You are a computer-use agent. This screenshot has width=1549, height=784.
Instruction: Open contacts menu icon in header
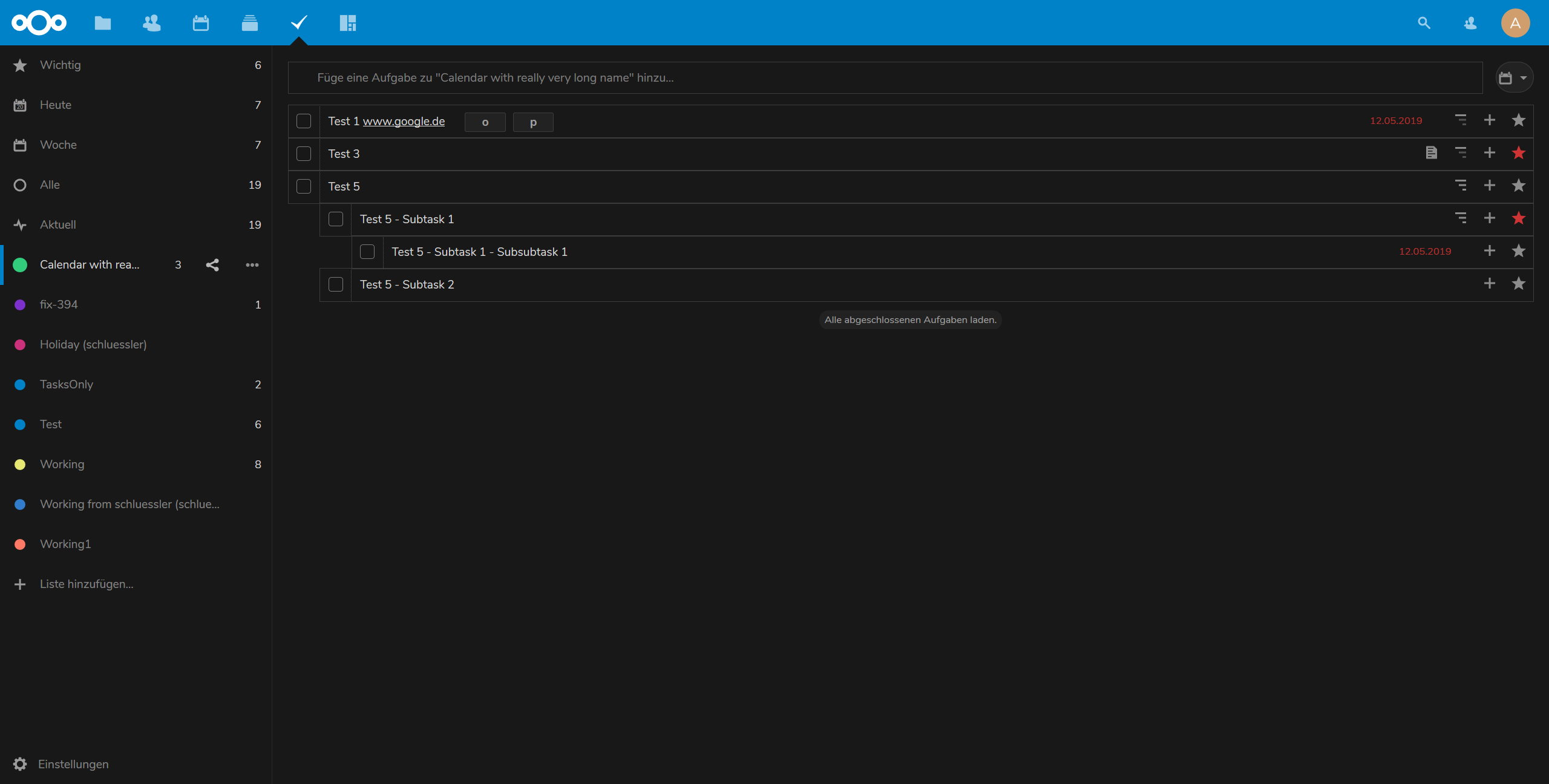click(x=1470, y=23)
